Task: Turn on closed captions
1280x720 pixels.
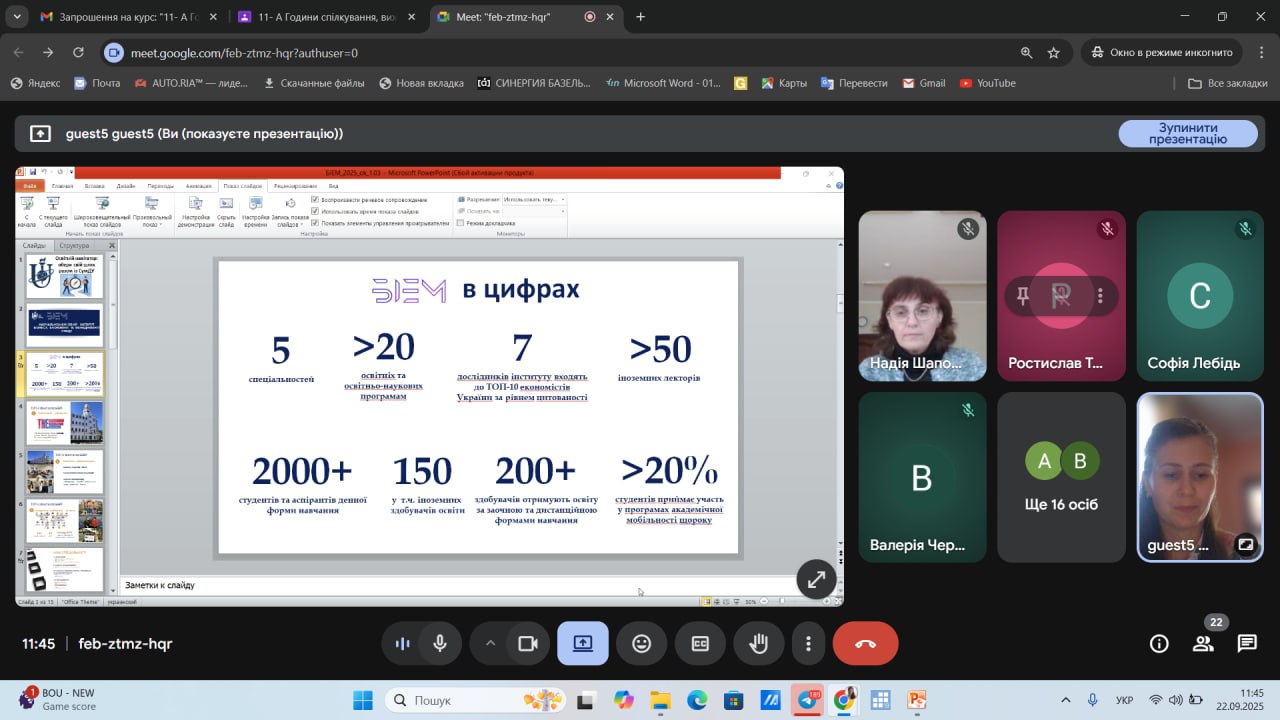Action: pyautogui.click(x=700, y=644)
